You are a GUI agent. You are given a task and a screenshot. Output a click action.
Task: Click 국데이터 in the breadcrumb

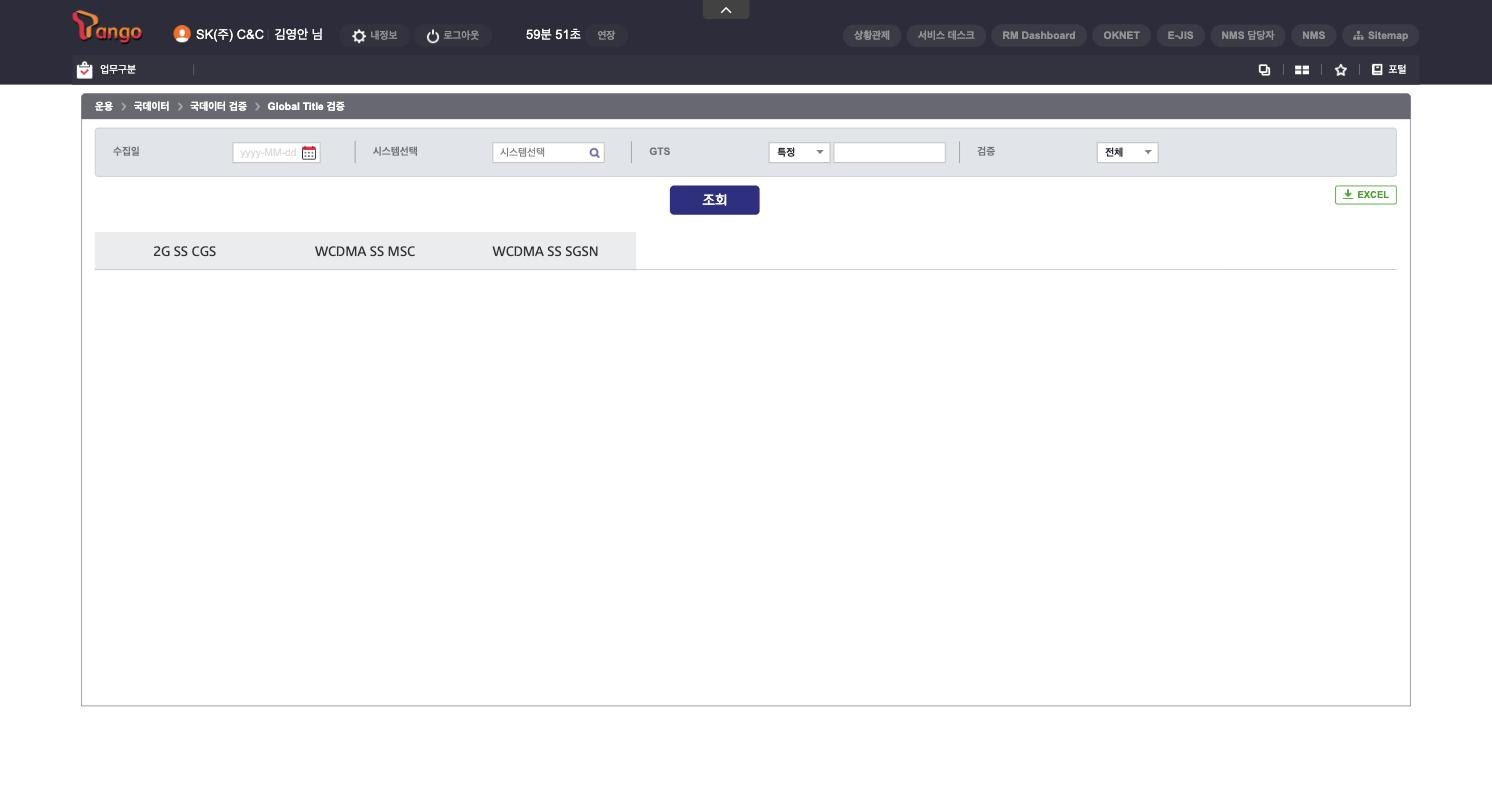[x=152, y=106]
